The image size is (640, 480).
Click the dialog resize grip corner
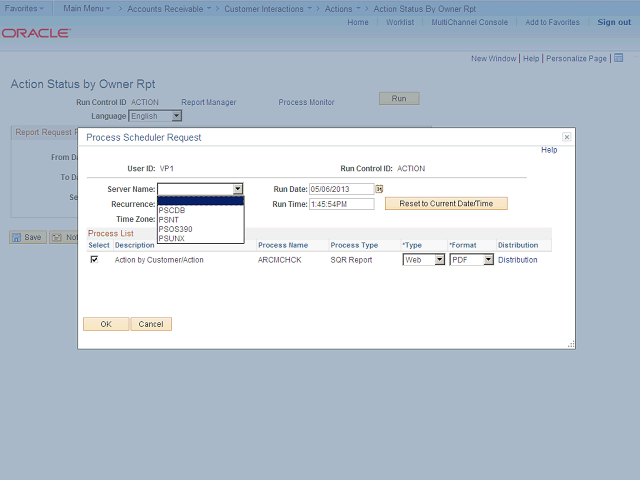pyautogui.click(x=571, y=344)
